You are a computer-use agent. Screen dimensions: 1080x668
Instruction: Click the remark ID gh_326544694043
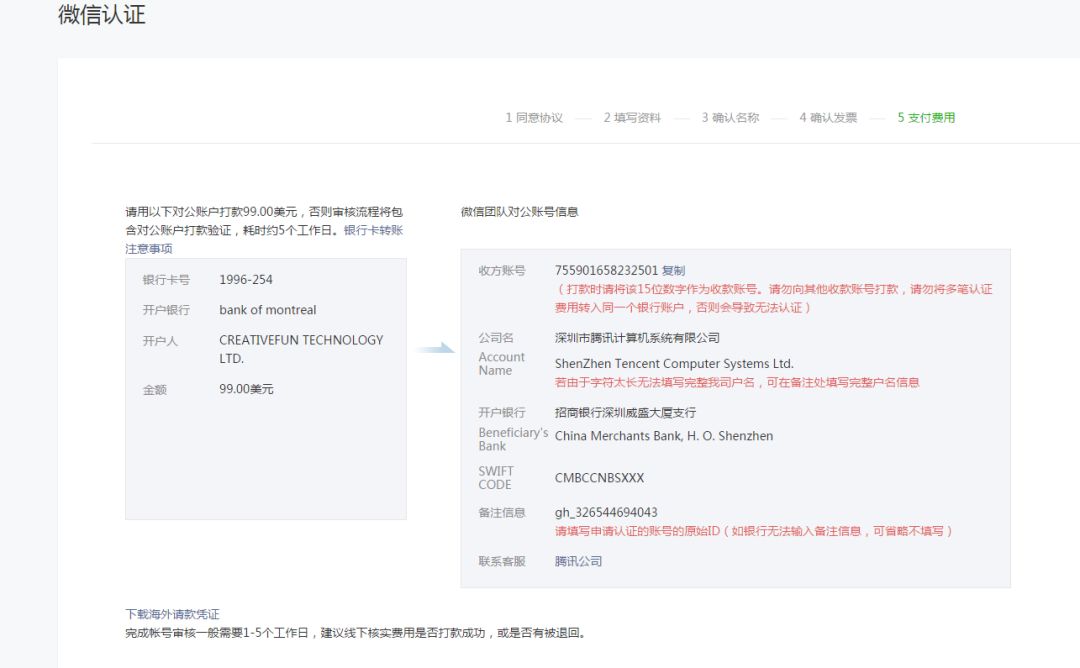tap(606, 512)
